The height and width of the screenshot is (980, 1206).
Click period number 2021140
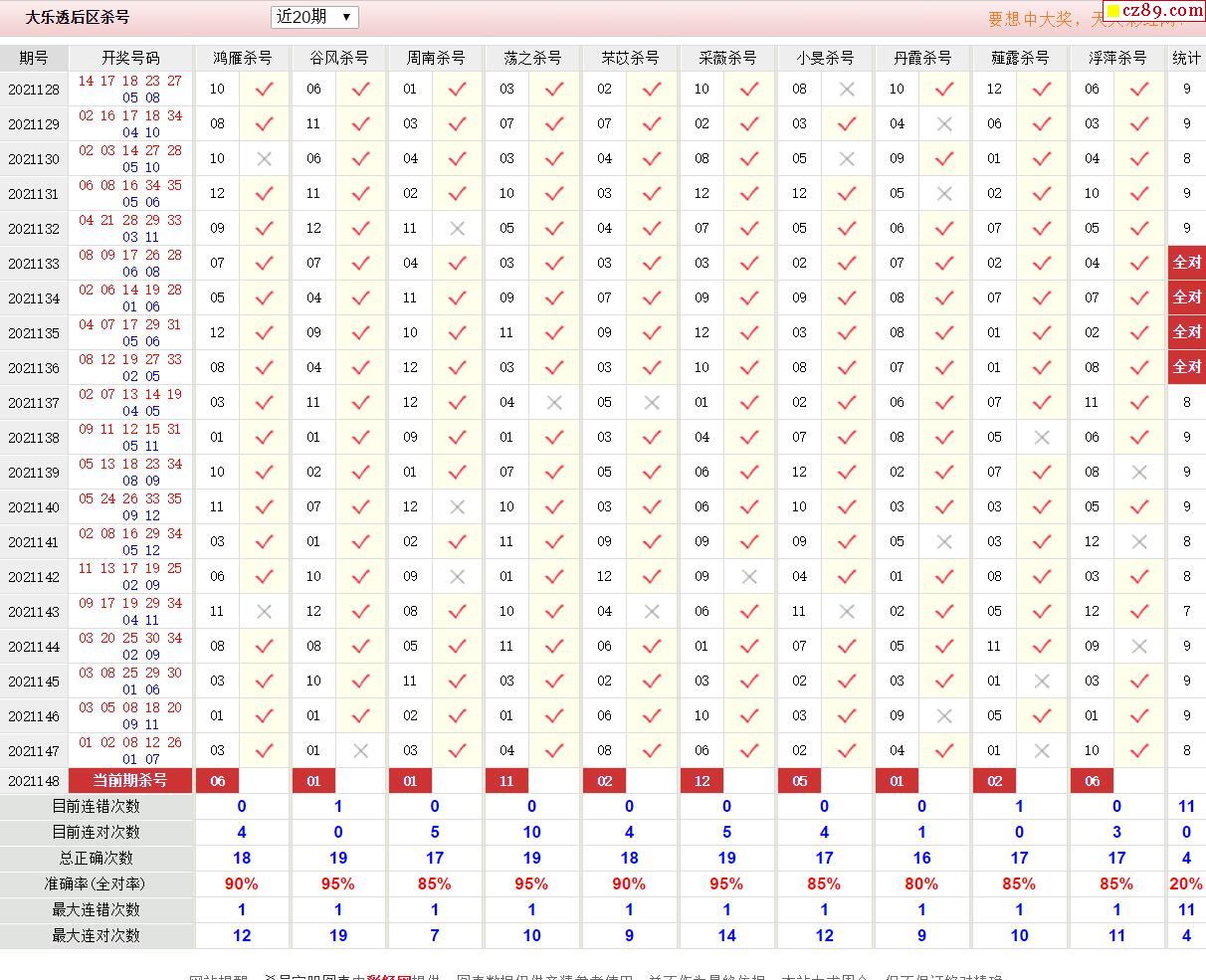(34, 507)
